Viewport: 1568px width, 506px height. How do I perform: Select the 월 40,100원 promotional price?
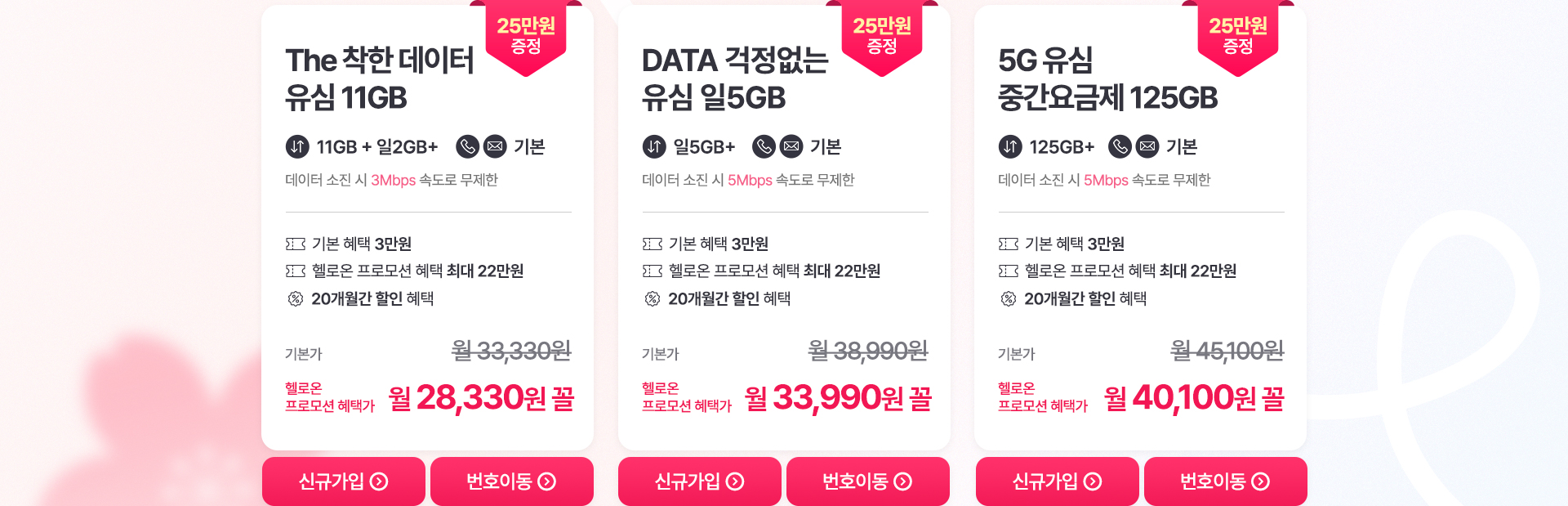tap(1194, 398)
